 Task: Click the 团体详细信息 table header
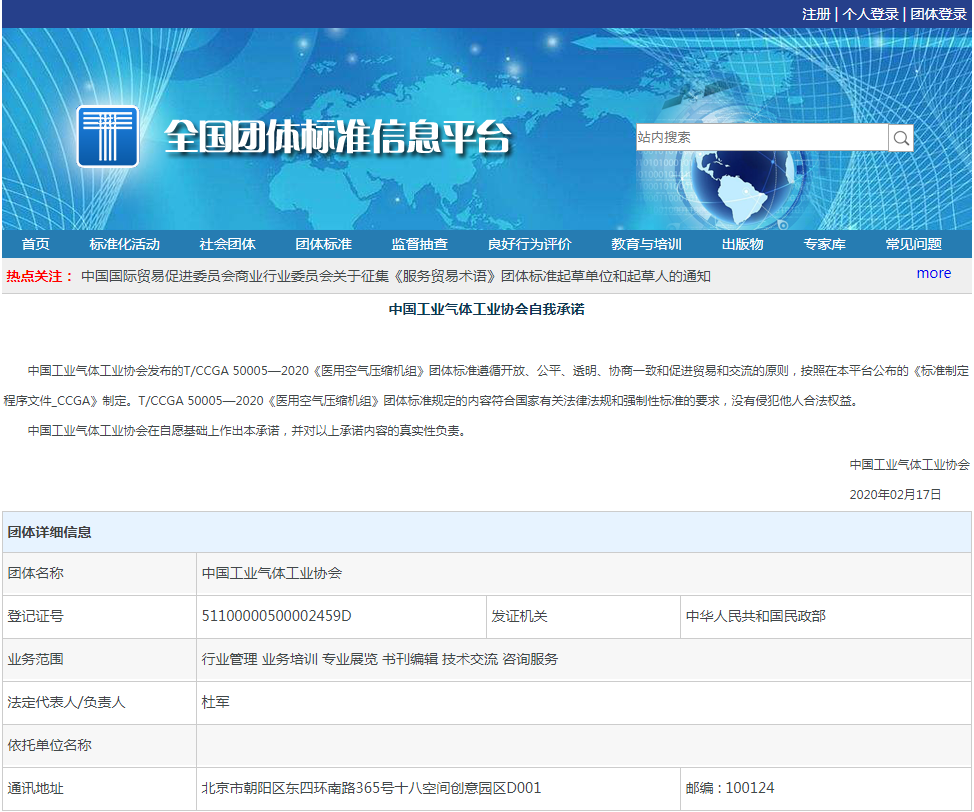click(486, 532)
